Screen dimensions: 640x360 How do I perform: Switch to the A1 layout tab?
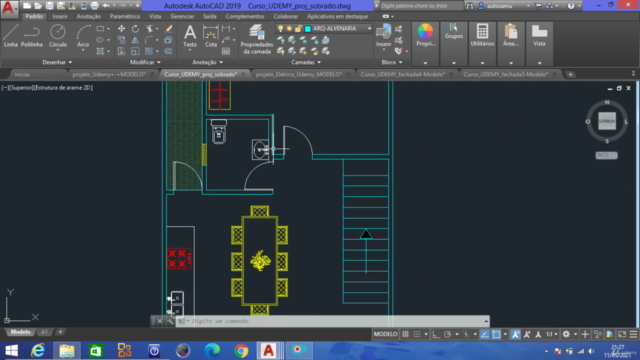[44, 332]
